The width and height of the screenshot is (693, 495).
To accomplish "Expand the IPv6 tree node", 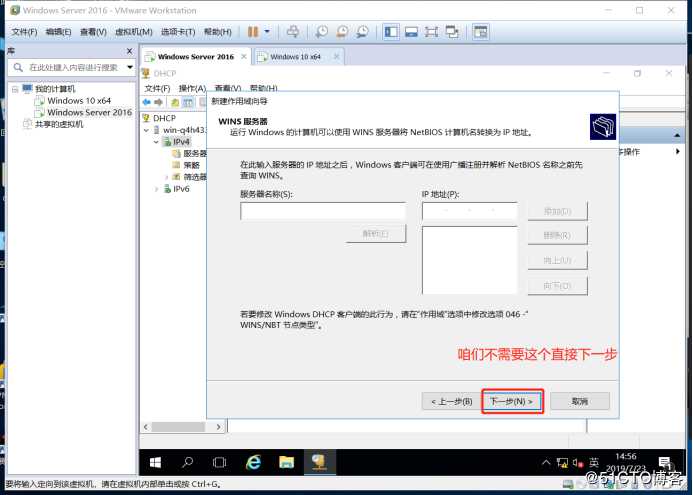I will pyautogui.click(x=156, y=189).
